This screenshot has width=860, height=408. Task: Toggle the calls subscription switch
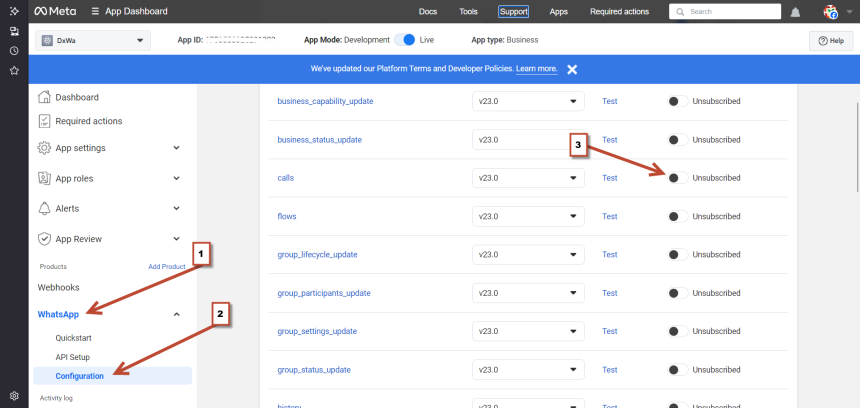(x=677, y=178)
